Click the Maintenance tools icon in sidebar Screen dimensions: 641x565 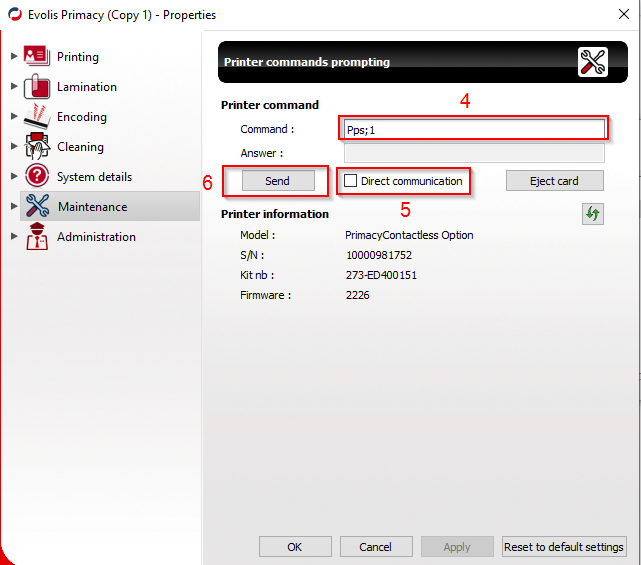click(37, 206)
